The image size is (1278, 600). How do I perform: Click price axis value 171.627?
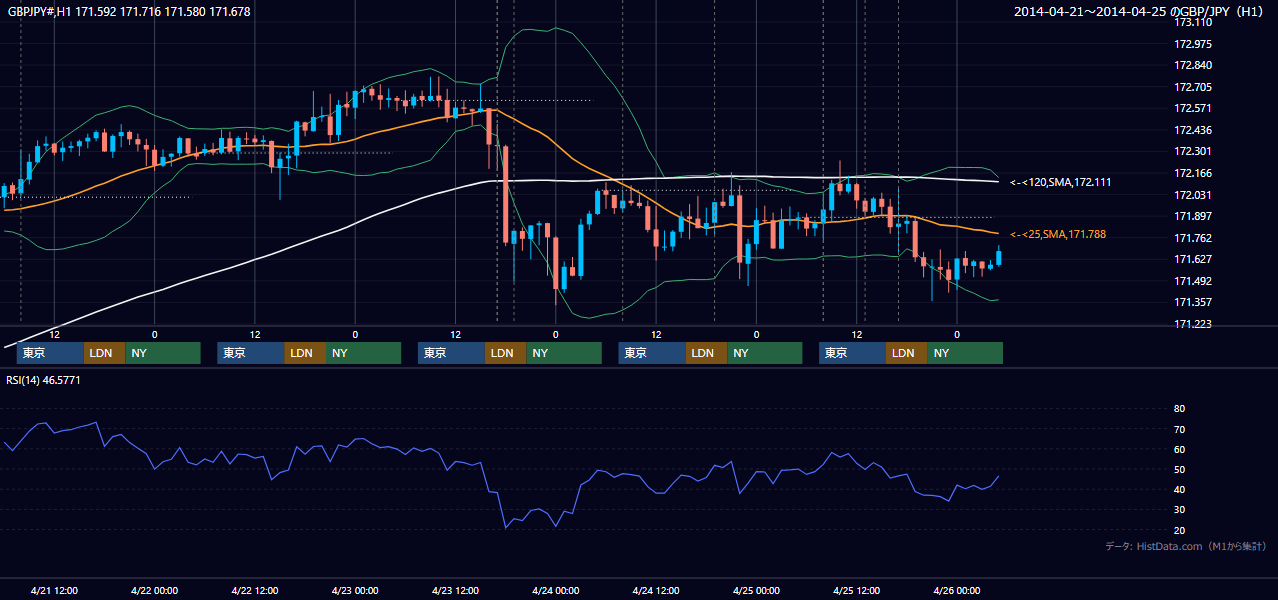1193,259
